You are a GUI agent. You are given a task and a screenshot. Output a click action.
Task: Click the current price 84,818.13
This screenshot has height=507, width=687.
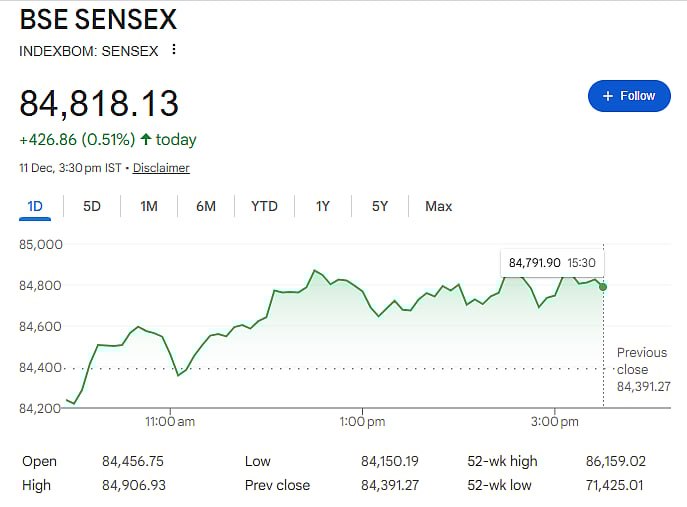pyautogui.click(x=99, y=103)
